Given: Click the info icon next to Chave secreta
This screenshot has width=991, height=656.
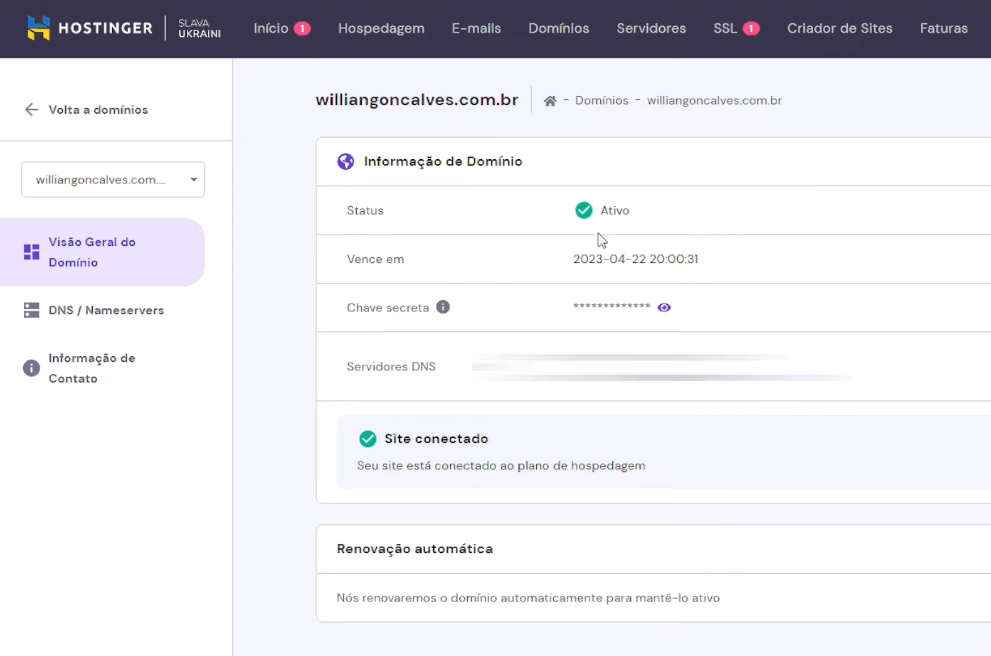Looking at the screenshot, I should click(x=443, y=307).
